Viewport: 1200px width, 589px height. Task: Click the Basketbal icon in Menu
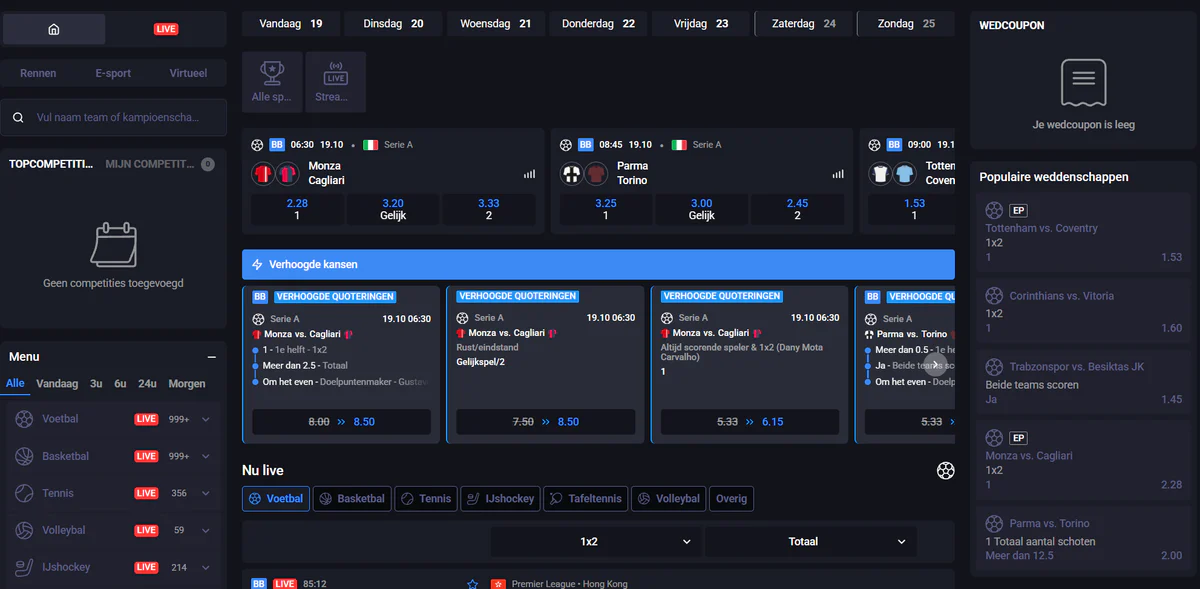(x=24, y=456)
